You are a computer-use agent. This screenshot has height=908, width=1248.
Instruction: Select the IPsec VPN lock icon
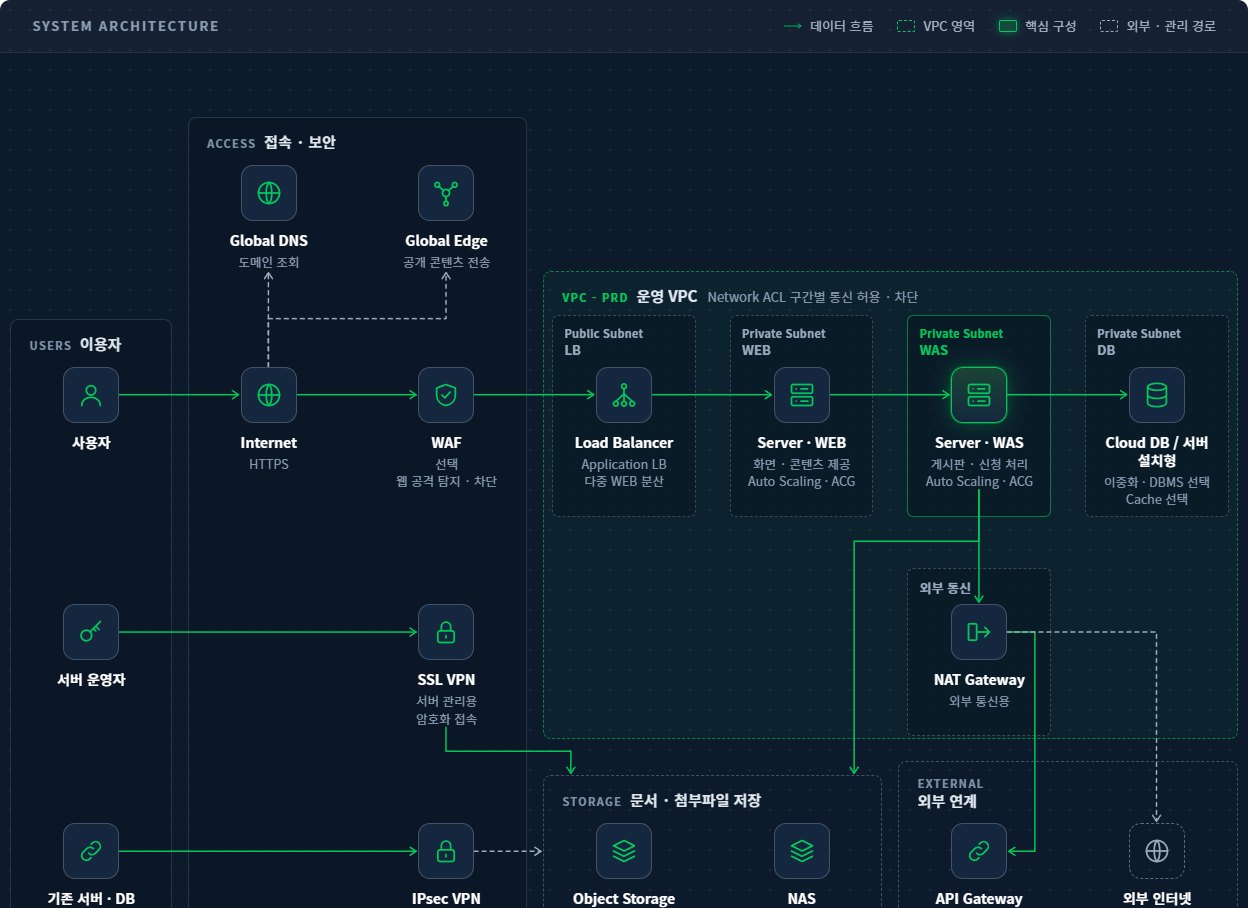[446, 851]
